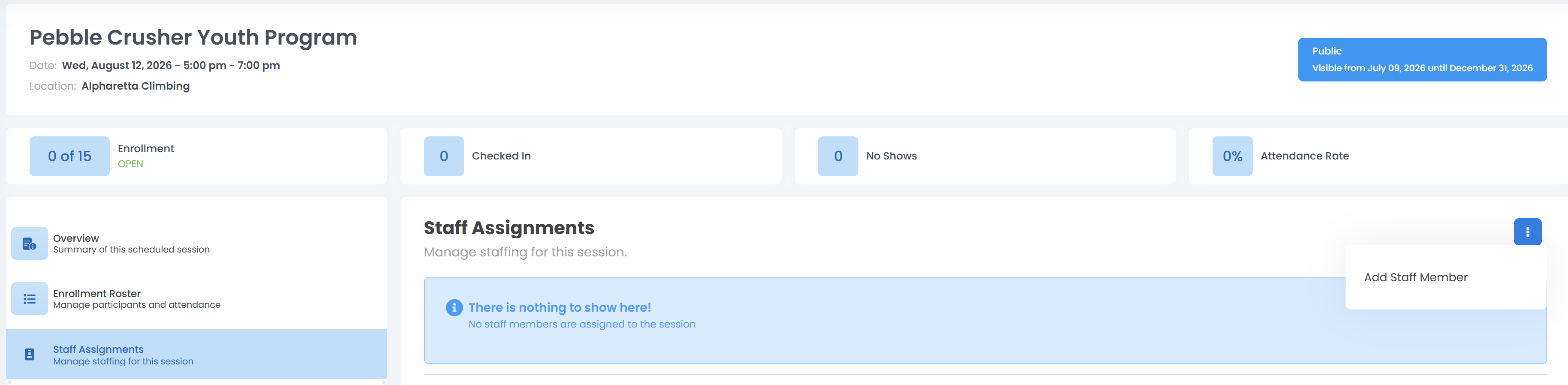This screenshot has height=385, width=1568.
Task: Click the 0 of 15 enrollment badge
Action: coord(69,156)
